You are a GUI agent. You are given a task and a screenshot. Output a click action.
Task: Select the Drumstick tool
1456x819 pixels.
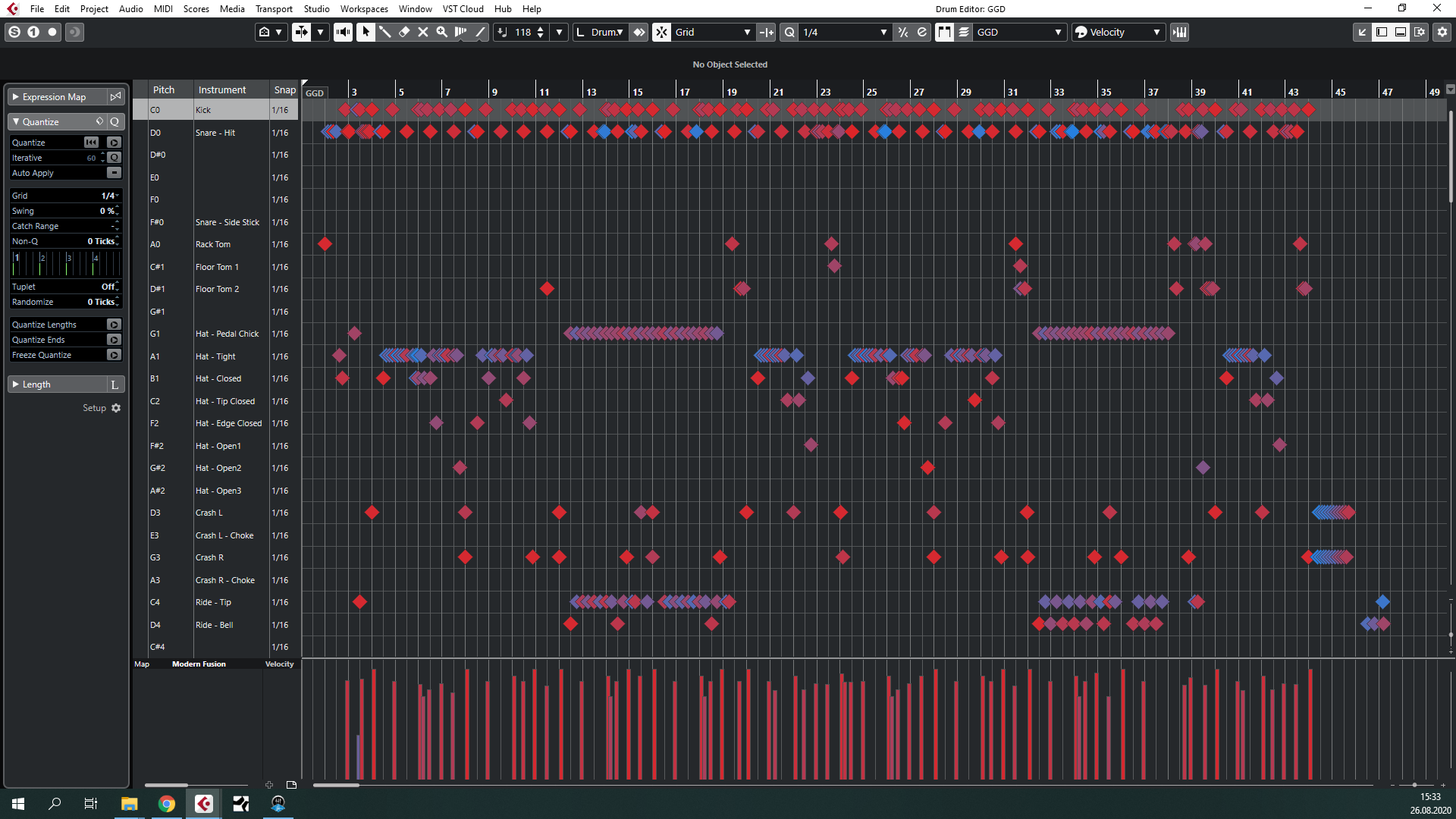[x=384, y=32]
